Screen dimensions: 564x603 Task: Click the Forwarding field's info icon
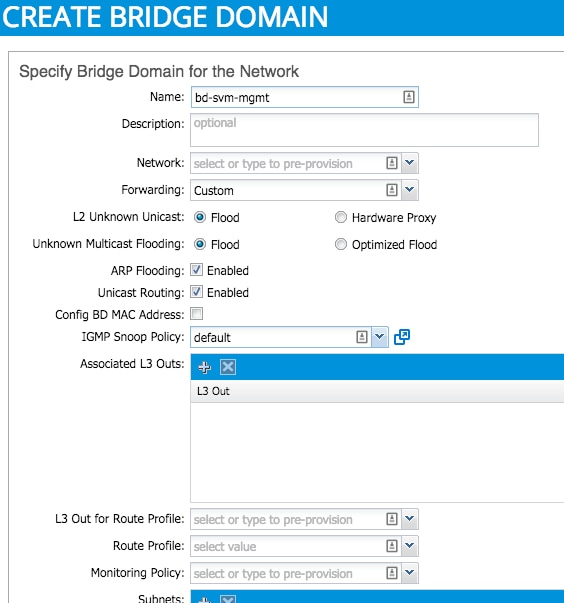tap(391, 190)
